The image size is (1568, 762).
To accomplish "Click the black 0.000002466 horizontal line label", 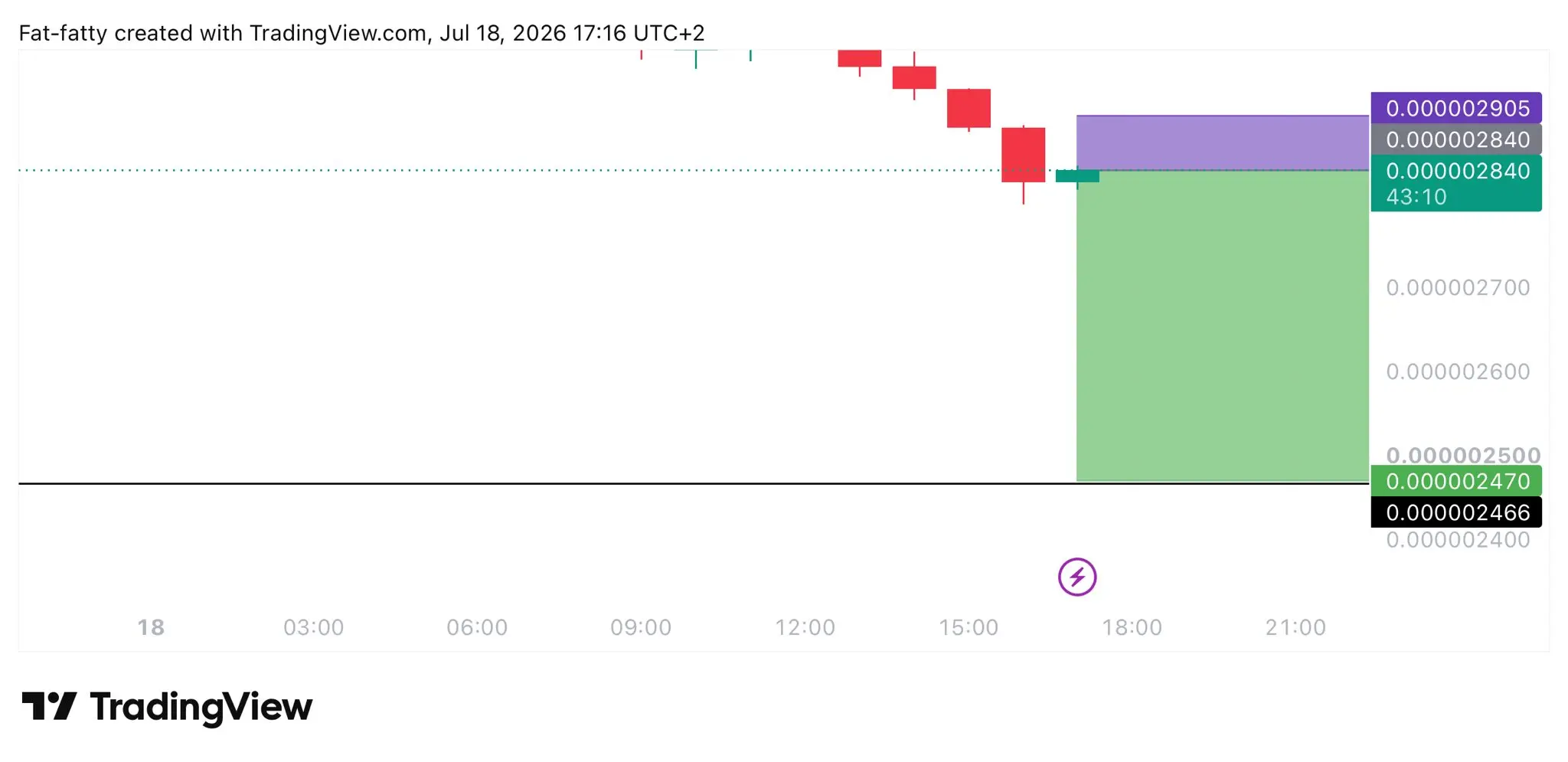I will (1456, 512).
